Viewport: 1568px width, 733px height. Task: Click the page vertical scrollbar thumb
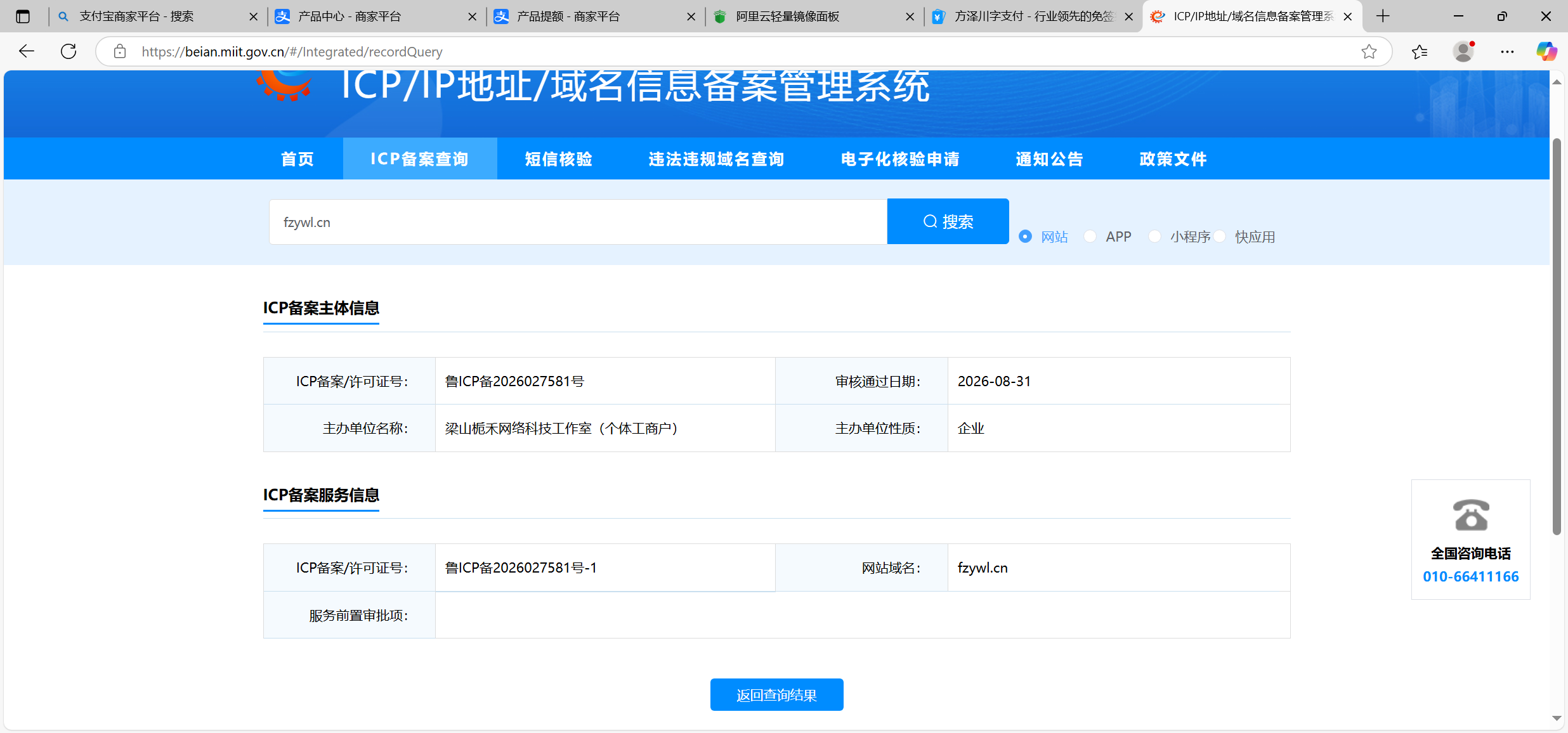point(1557,336)
